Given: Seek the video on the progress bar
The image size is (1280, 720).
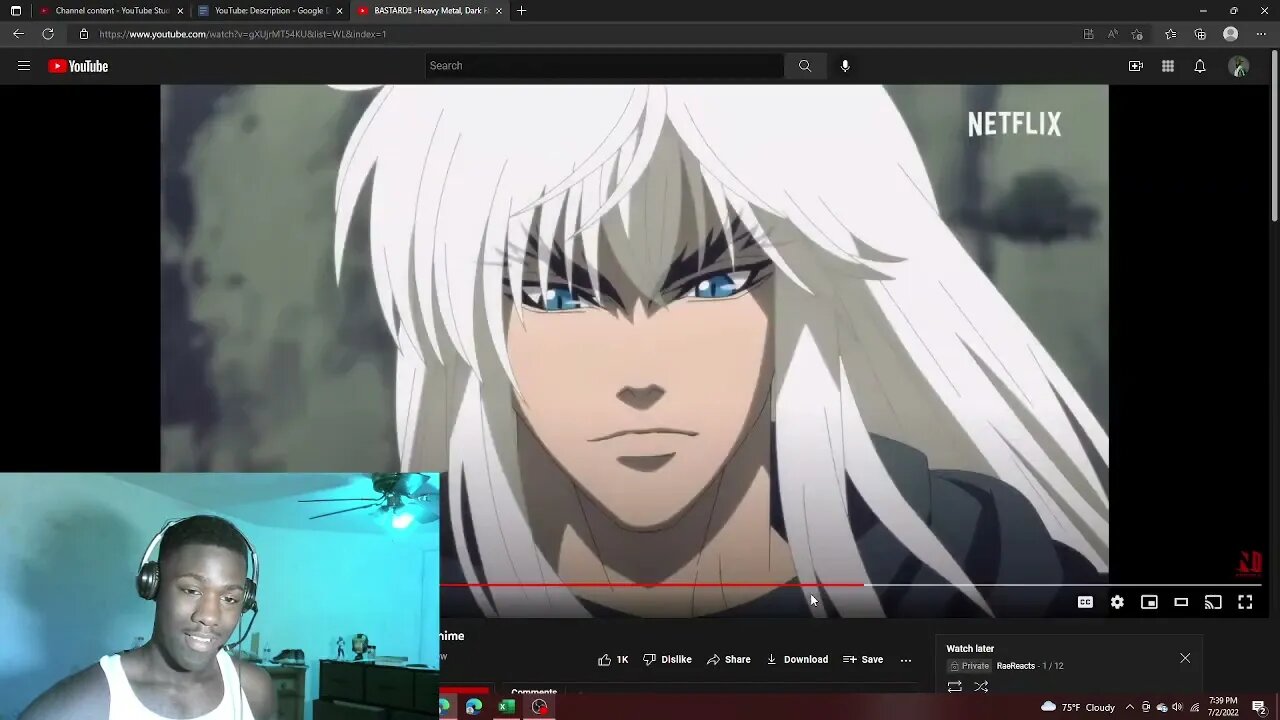Looking at the screenshot, I should (850, 584).
